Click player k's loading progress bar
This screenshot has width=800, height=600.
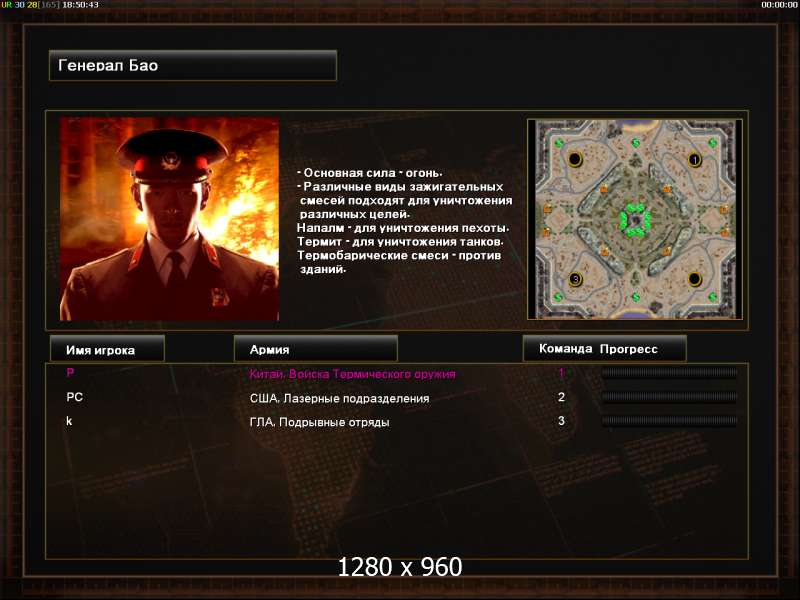[669, 421]
